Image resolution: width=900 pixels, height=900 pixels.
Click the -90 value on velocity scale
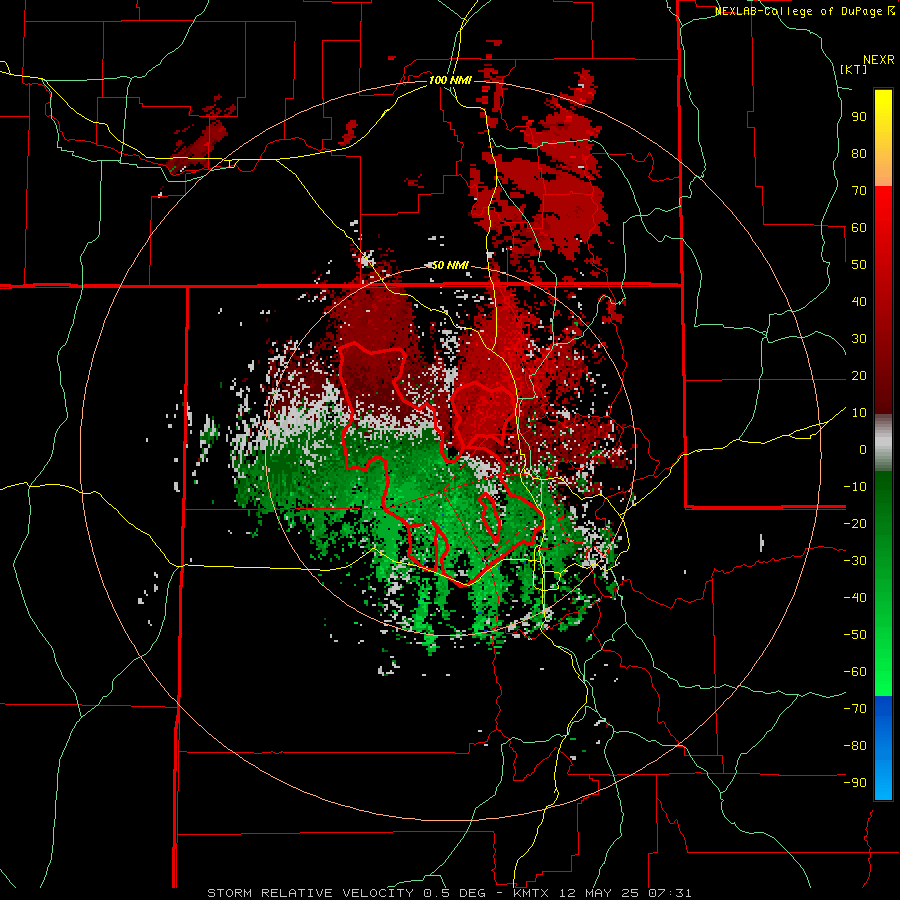[855, 783]
